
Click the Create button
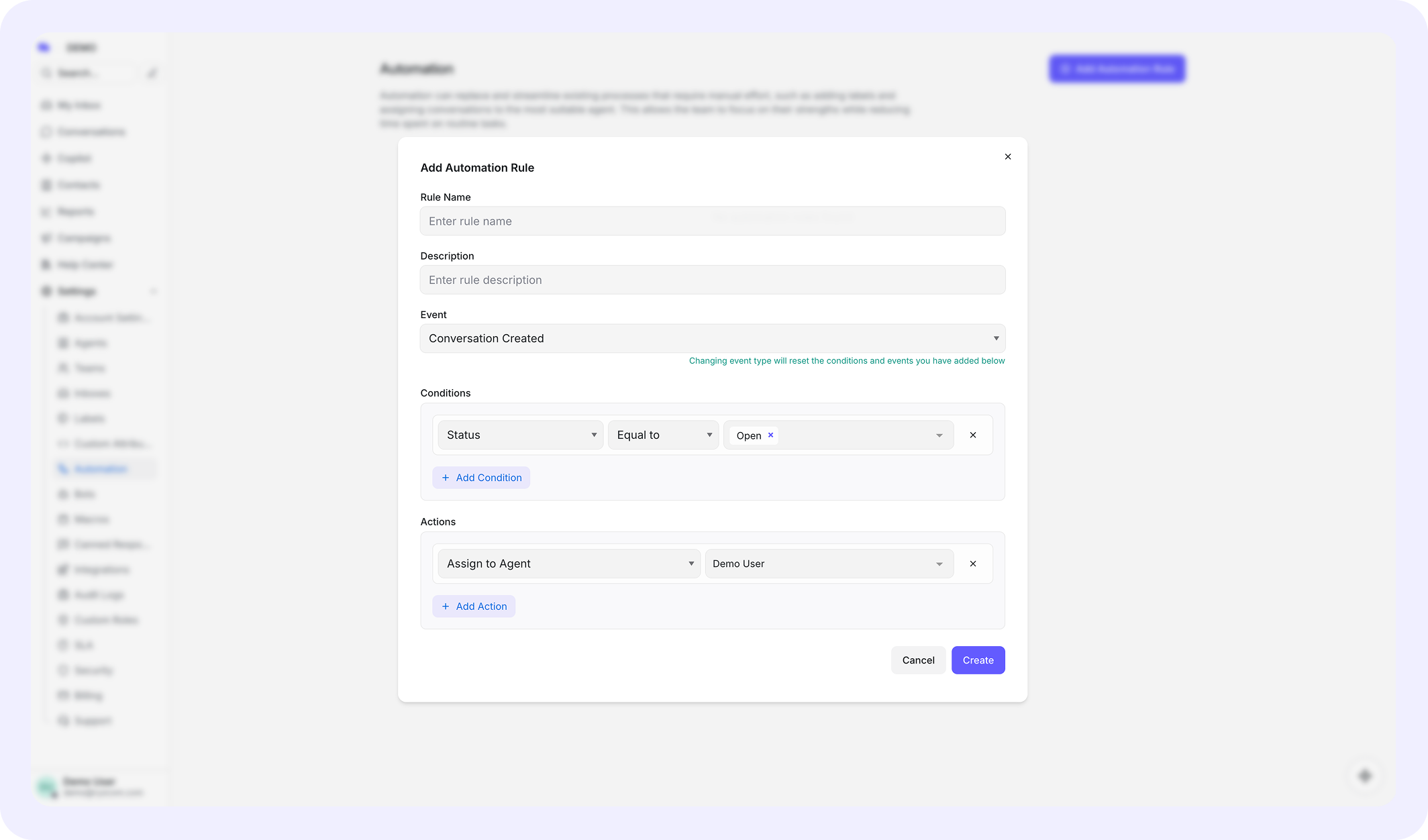pyautogui.click(x=978, y=660)
